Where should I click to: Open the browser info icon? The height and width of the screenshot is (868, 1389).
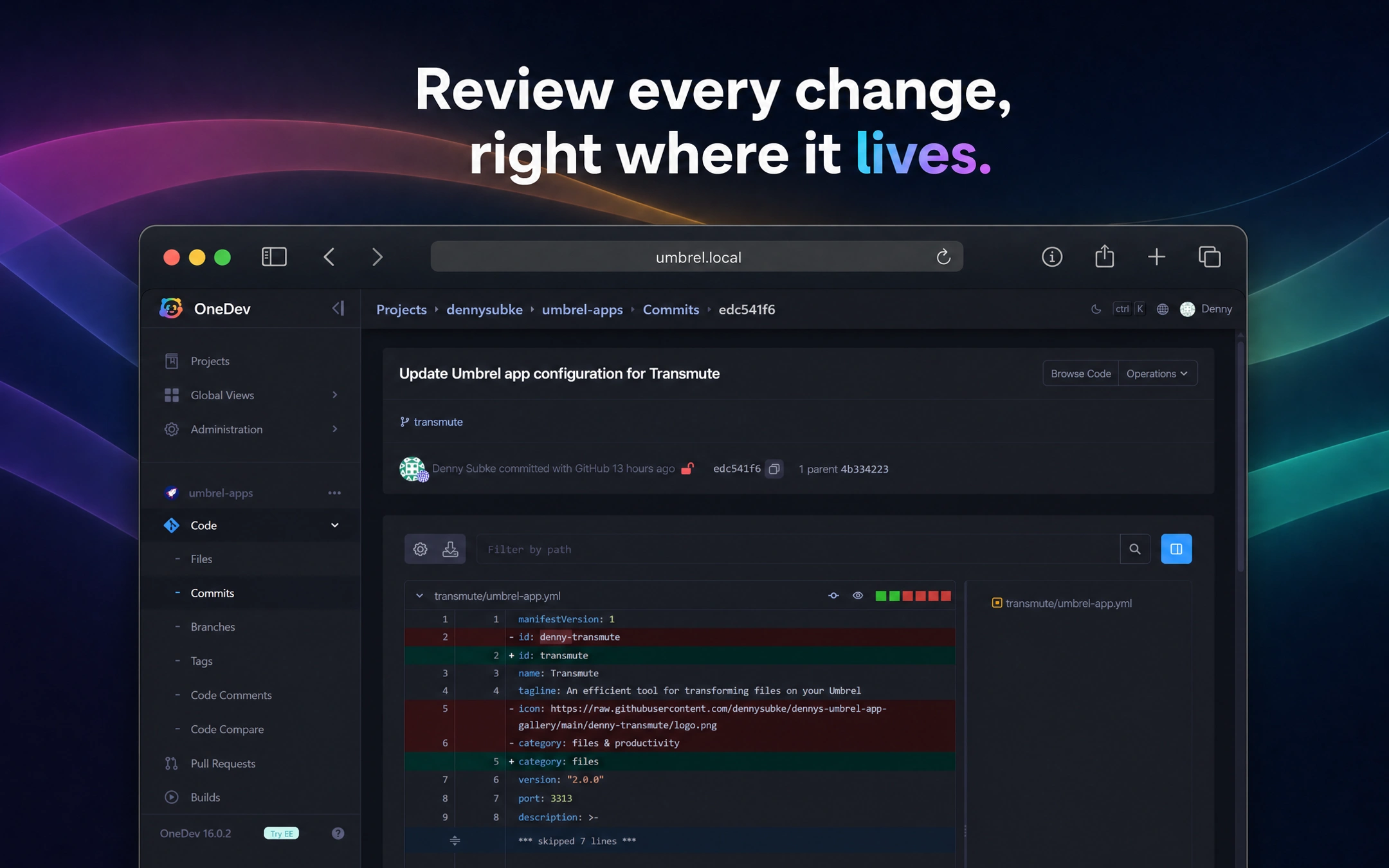coord(1051,257)
